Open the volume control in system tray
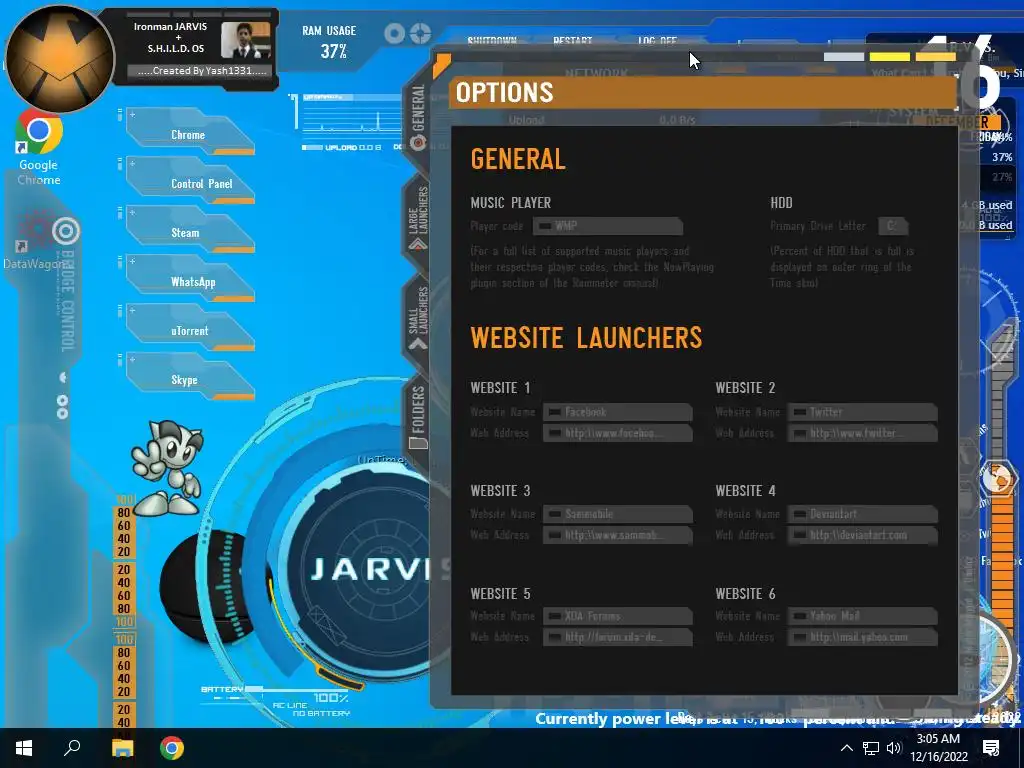Image resolution: width=1024 pixels, height=768 pixels. pyautogui.click(x=894, y=748)
